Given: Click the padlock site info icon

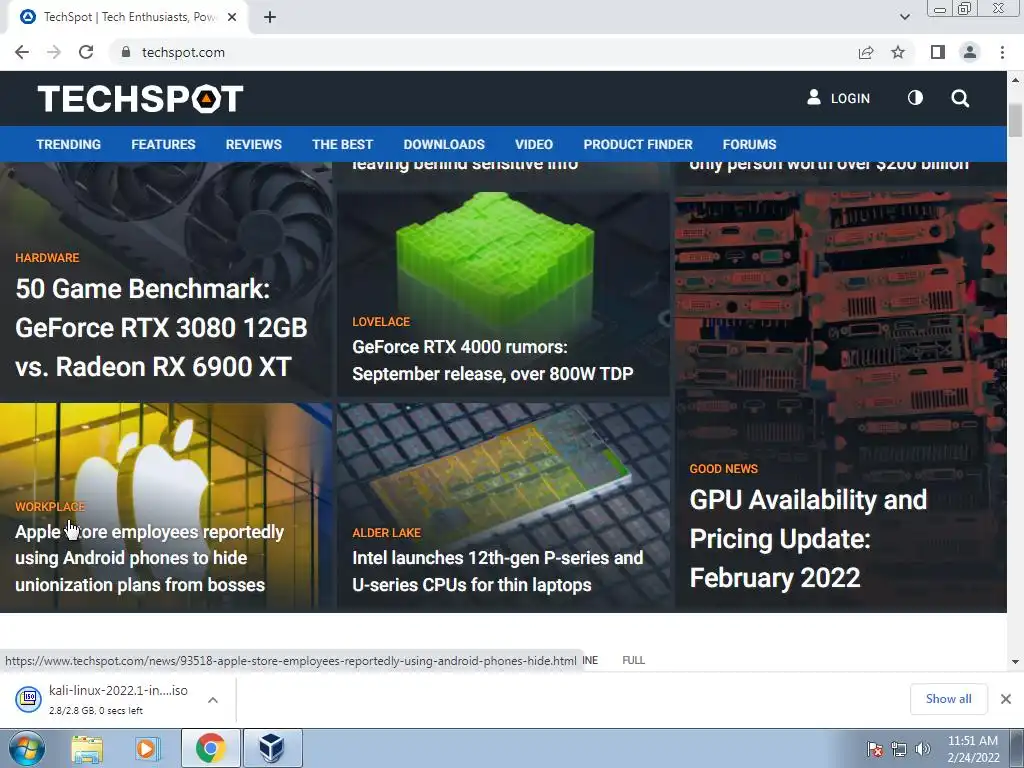Looking at the screenshot, I should coord(125,52).
